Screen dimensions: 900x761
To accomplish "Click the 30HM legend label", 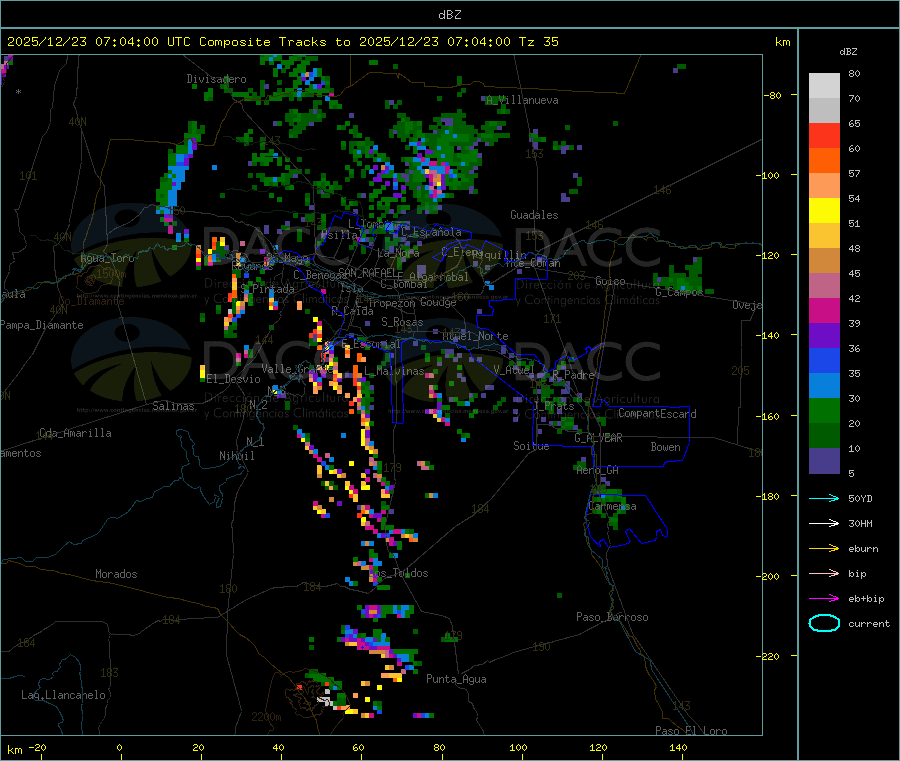I will (x=860, y=523).
